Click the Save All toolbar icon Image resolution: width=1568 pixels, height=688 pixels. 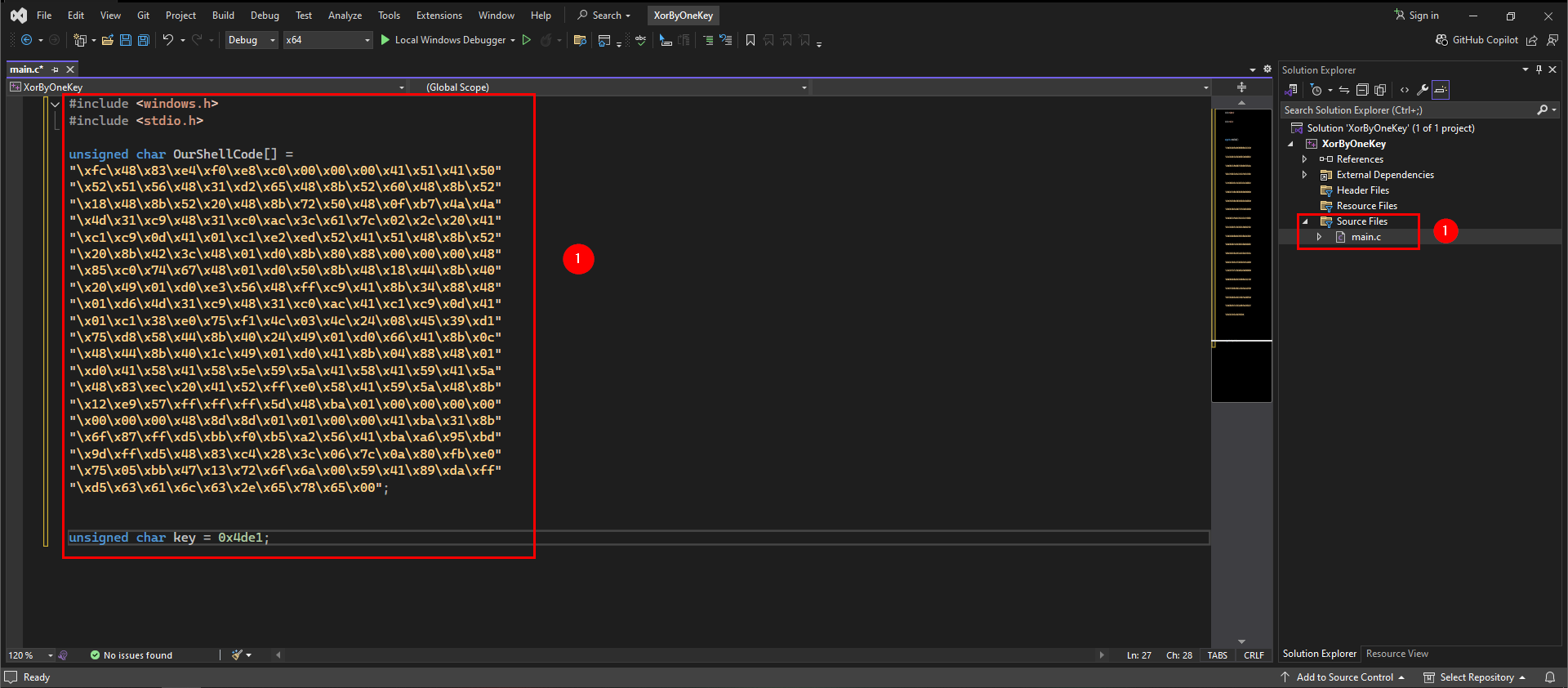click(x=144, y=40)
